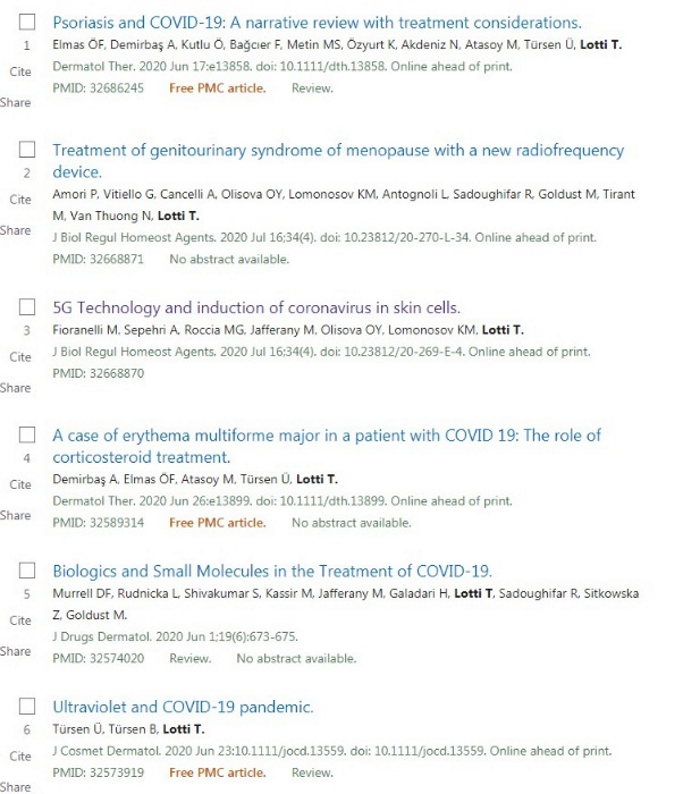
Task: Open Treatment of genitourinary syndrome article title
Action: [337, 150]
